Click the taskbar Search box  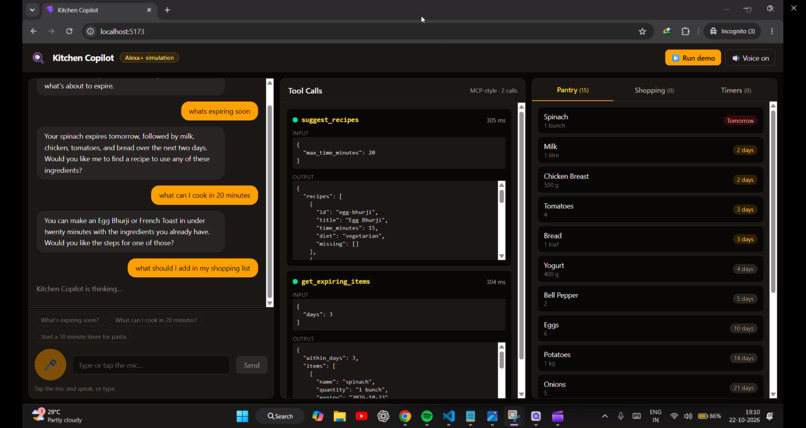coord(280,416)
